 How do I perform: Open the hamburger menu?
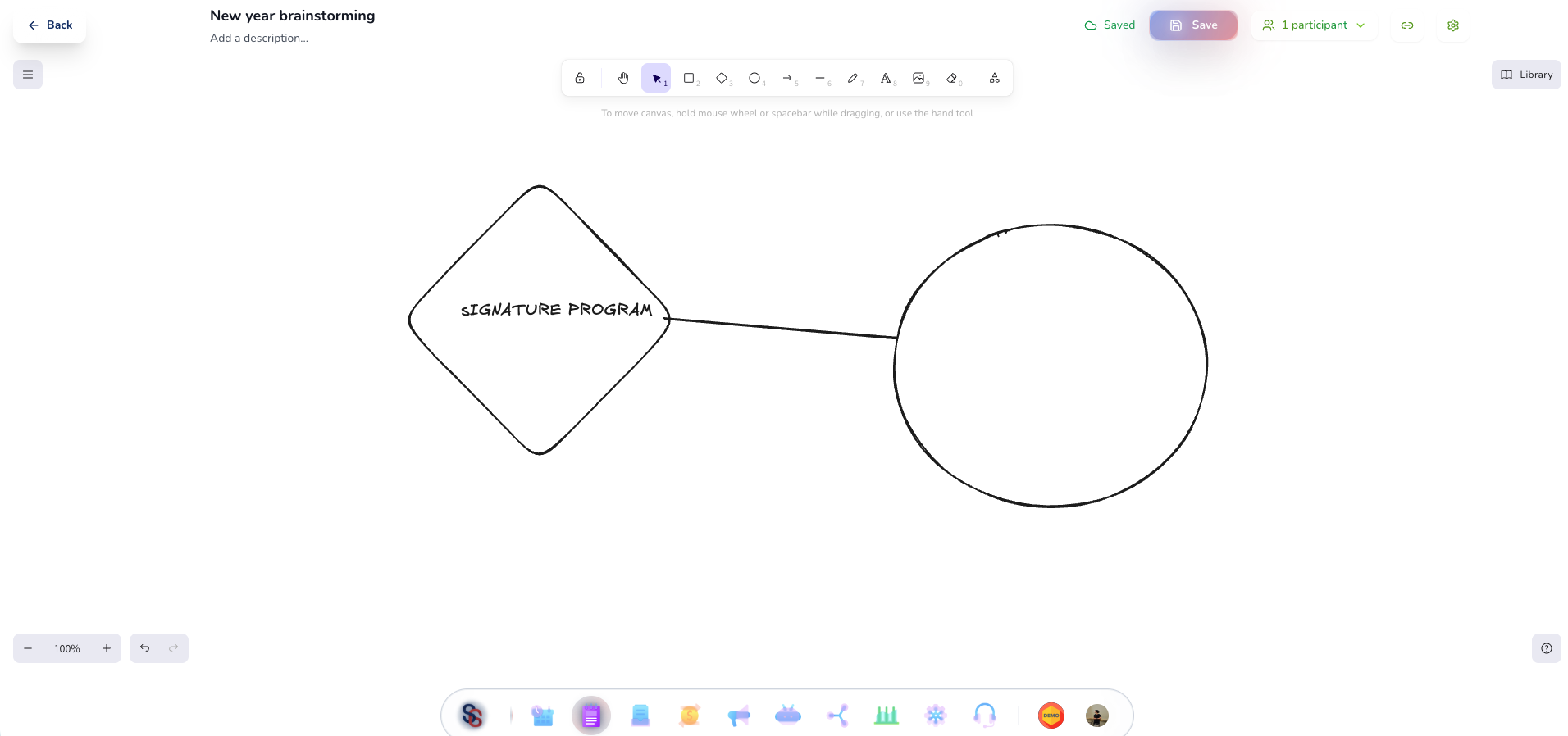point(28,75)
